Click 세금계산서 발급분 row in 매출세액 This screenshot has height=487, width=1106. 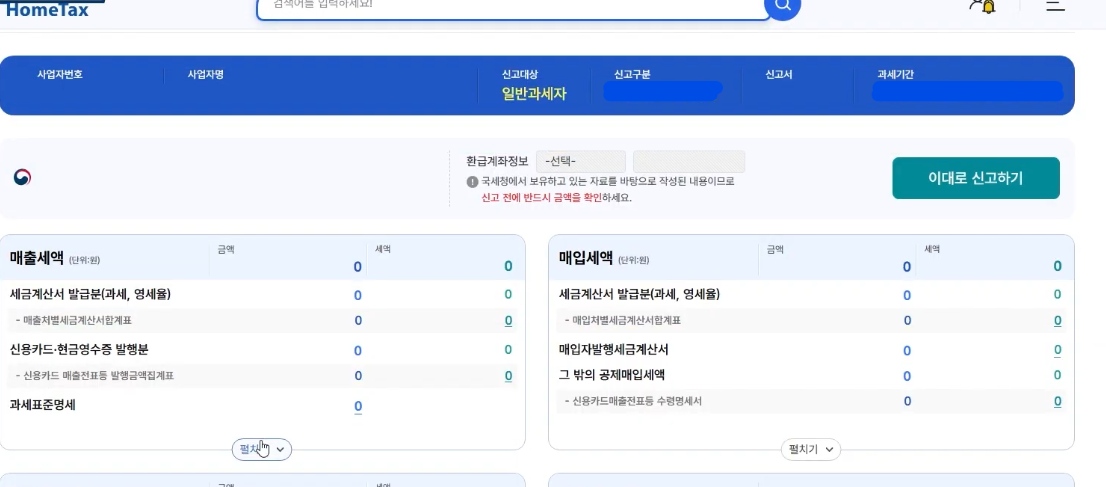[91, 294]
